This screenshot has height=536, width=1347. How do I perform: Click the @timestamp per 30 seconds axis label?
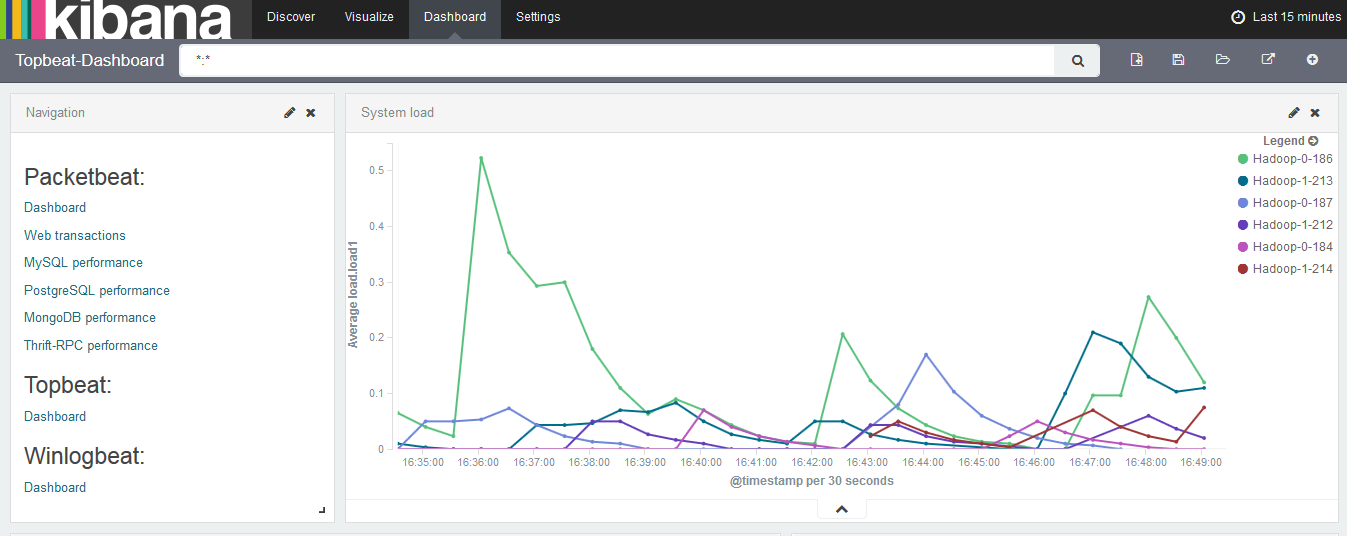pyautogui.click(x=811, y=481)
